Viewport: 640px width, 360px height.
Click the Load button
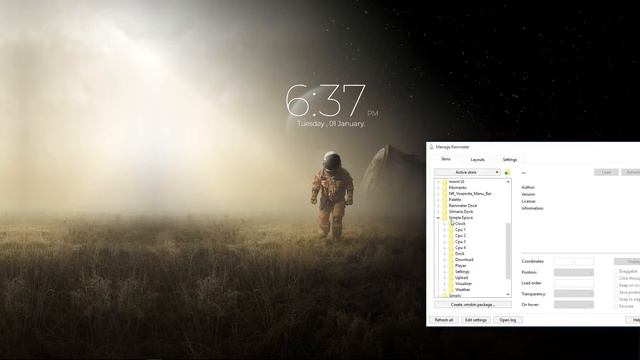point(607,172)
